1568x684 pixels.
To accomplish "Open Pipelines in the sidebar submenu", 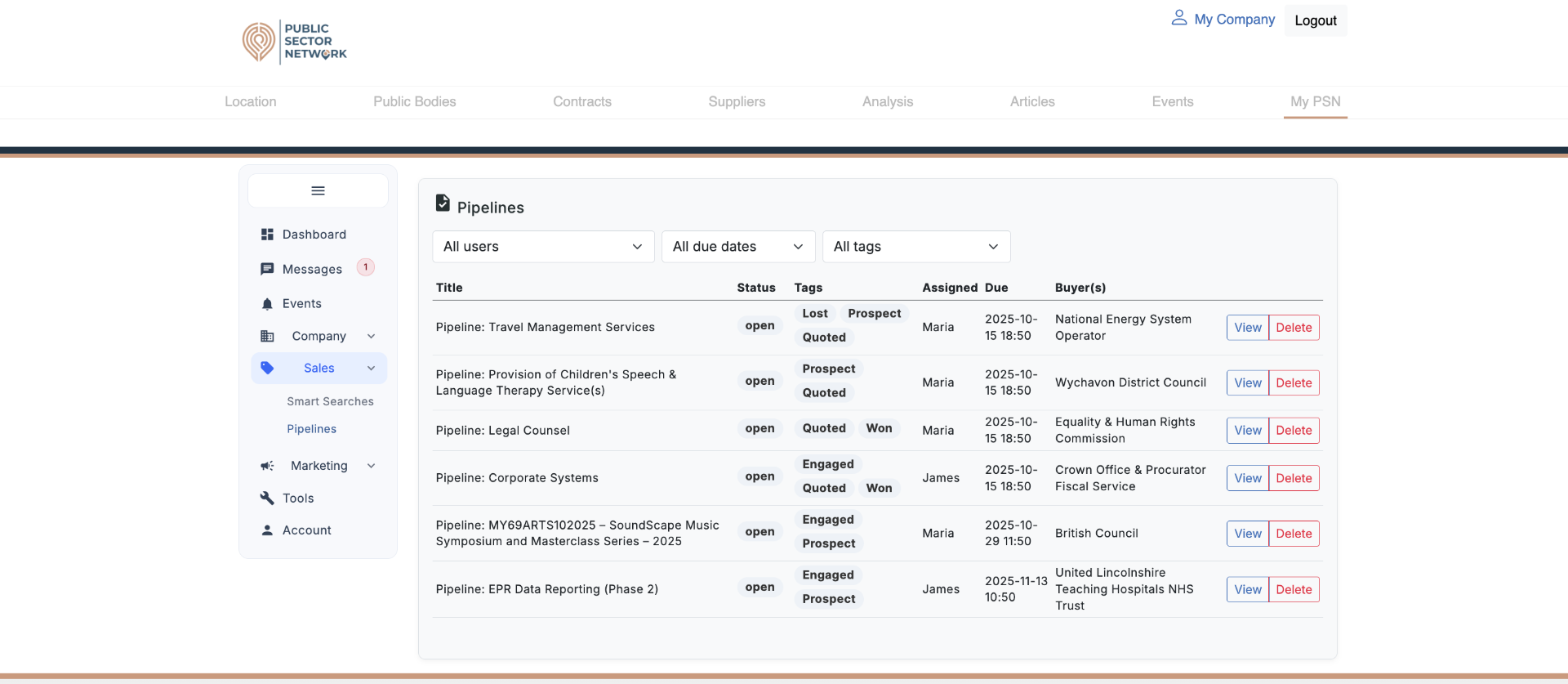I will [311, 429].
